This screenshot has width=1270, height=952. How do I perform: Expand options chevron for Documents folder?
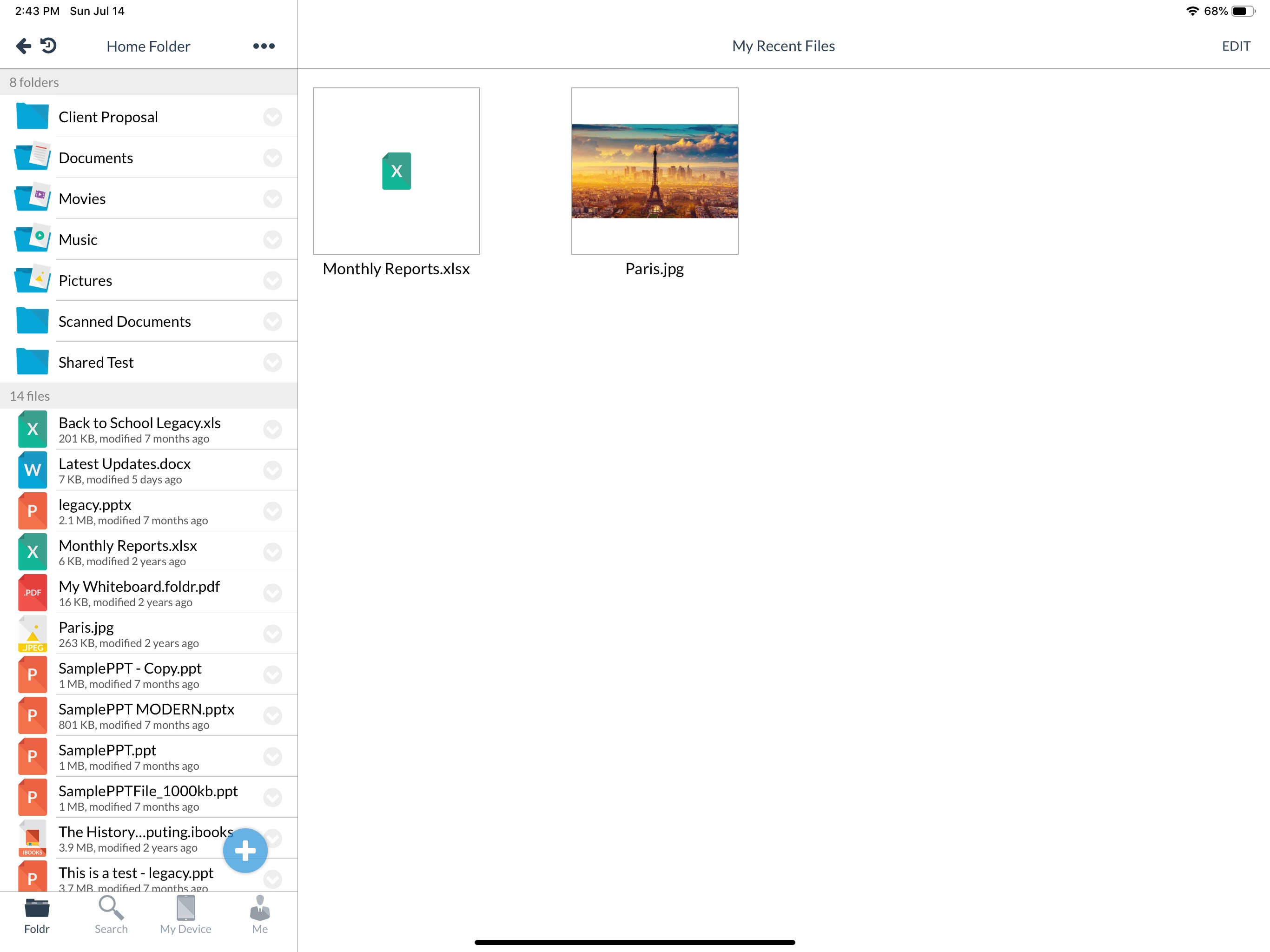tap(273, 157)
